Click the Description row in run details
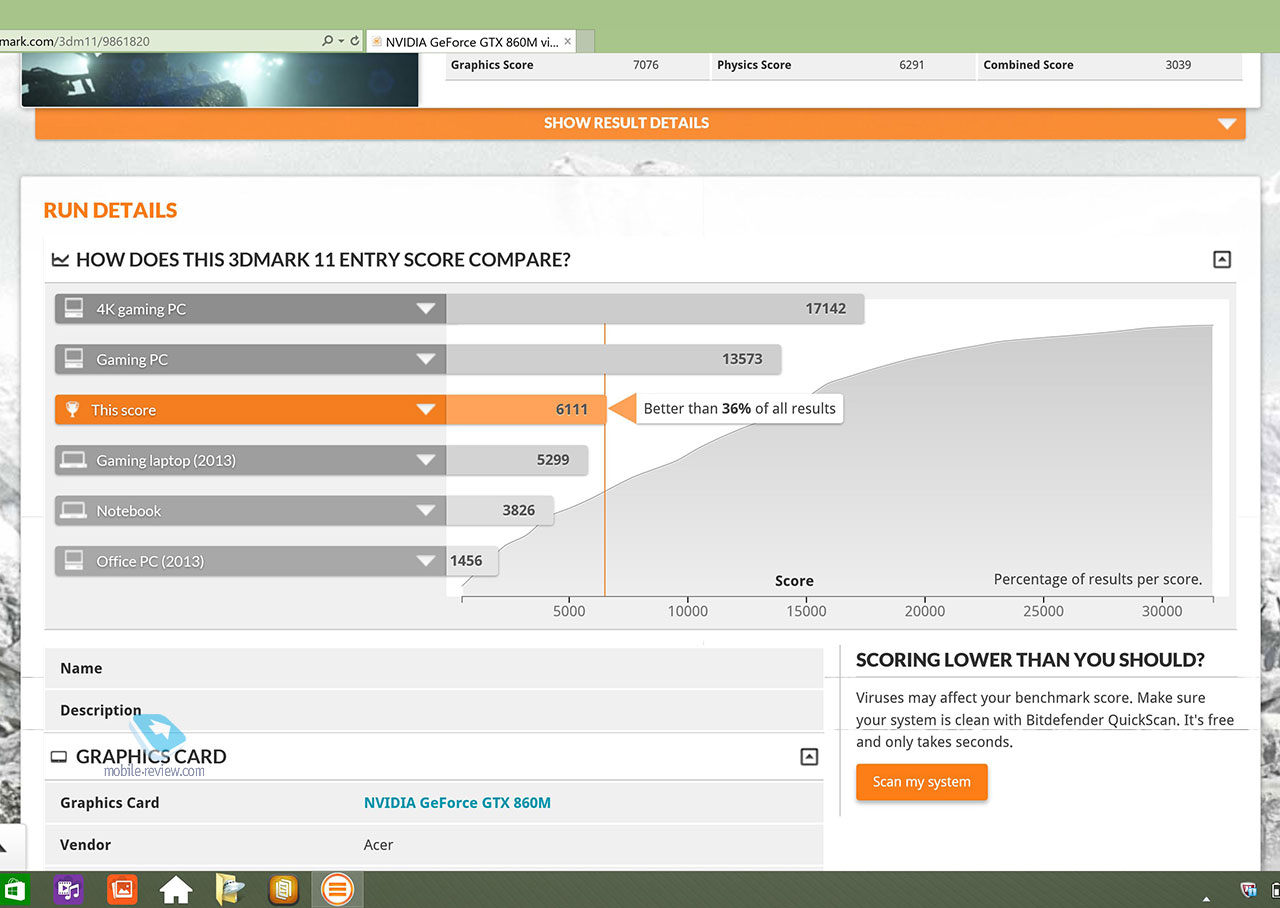The width and height of the screenshot is (1280, 908). (433, 710)
